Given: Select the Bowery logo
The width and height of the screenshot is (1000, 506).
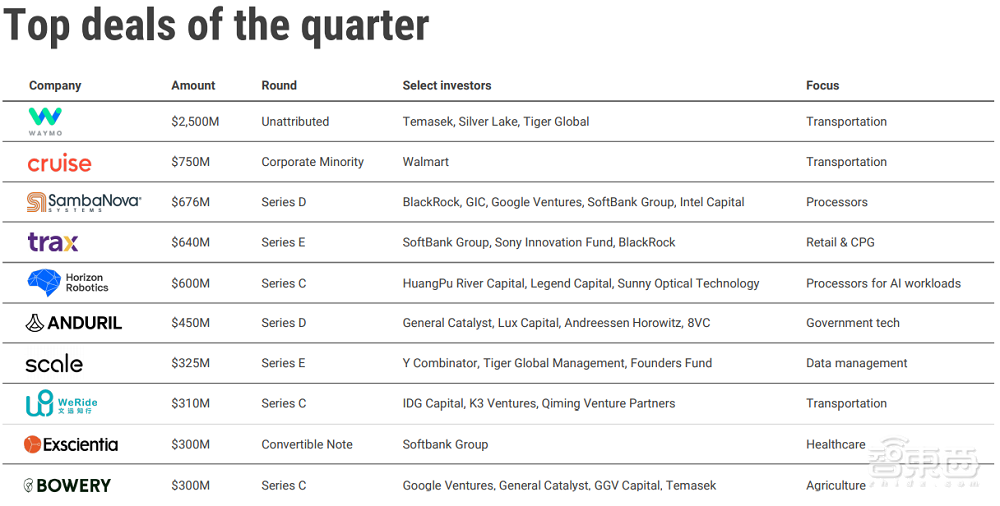Looking at the screenshot, I should click(67, 485).
